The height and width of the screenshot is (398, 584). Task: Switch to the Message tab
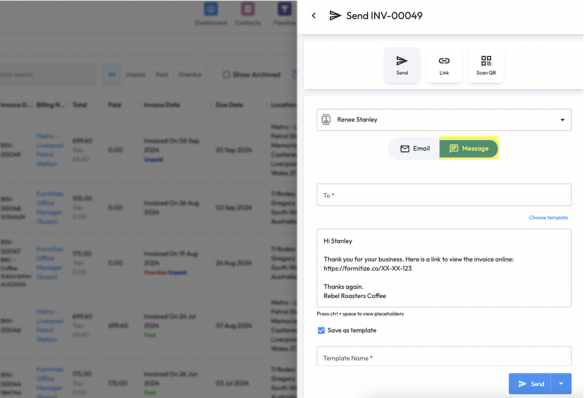pos(469,149)
